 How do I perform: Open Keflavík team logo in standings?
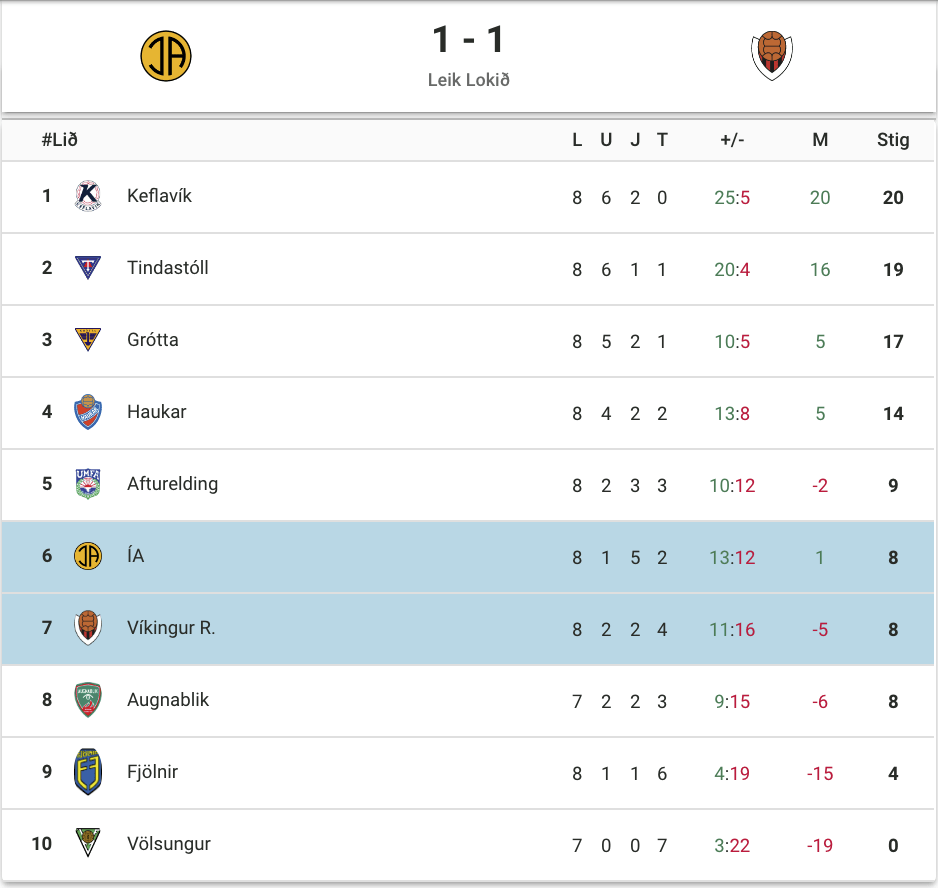tap(88, 196)
